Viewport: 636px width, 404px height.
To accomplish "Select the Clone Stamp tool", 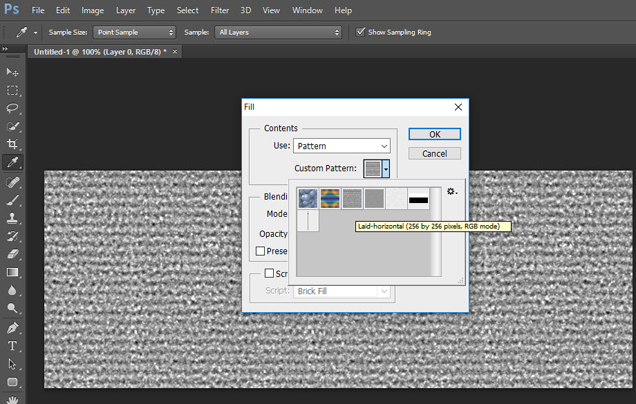I will pos(13,217).
